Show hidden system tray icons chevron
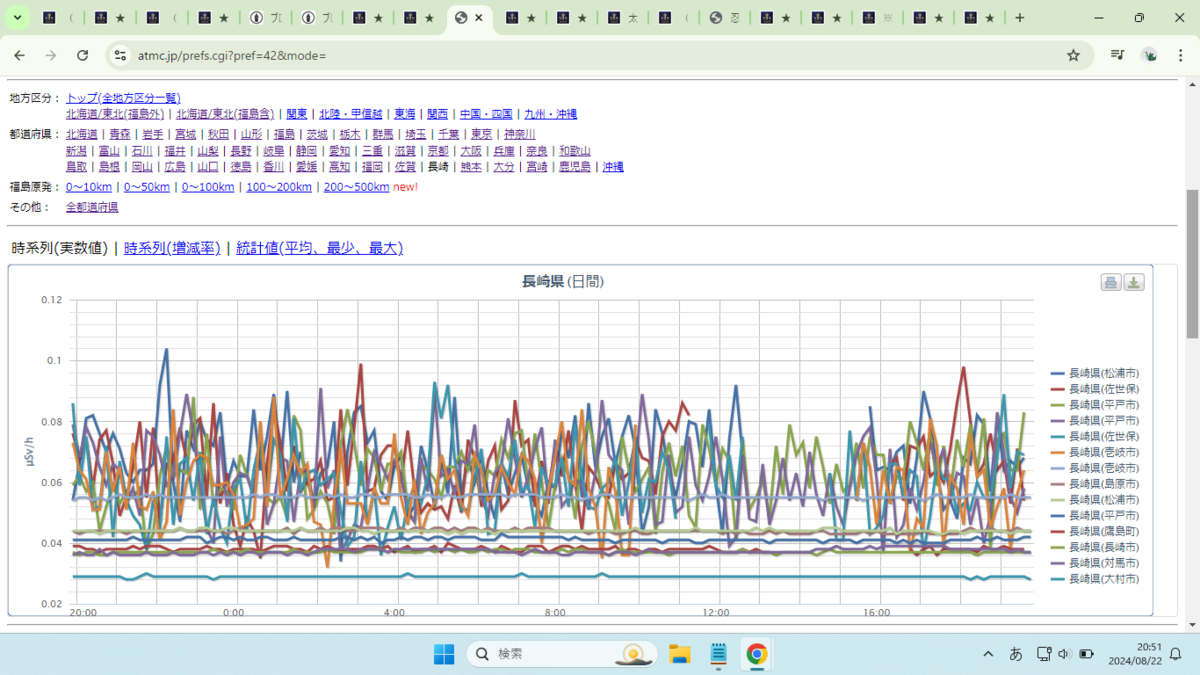 point(988,654)
